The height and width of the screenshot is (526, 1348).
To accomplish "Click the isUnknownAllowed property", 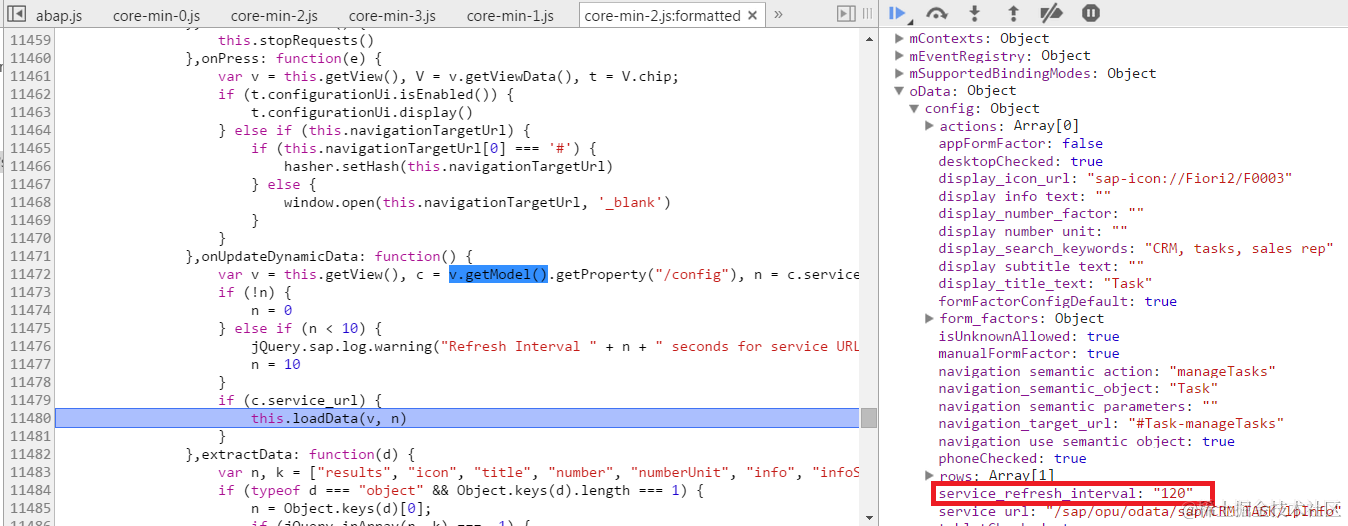I will [x=1028, y=336].
